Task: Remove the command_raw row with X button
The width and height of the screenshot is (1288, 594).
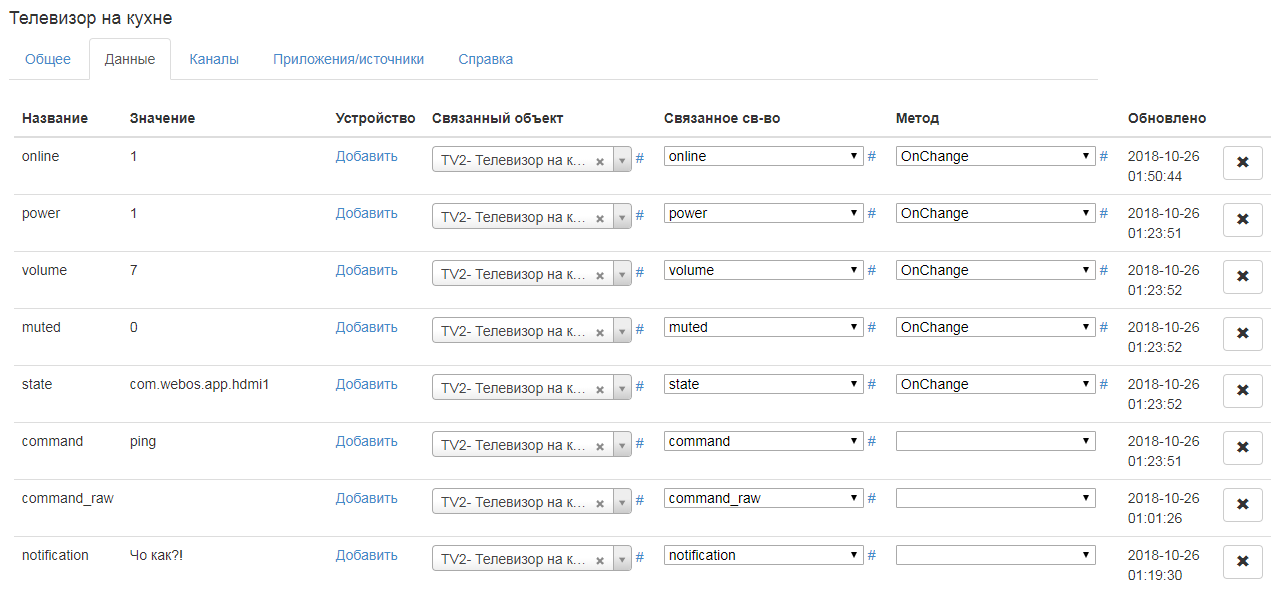Action: coord(1242,504)
